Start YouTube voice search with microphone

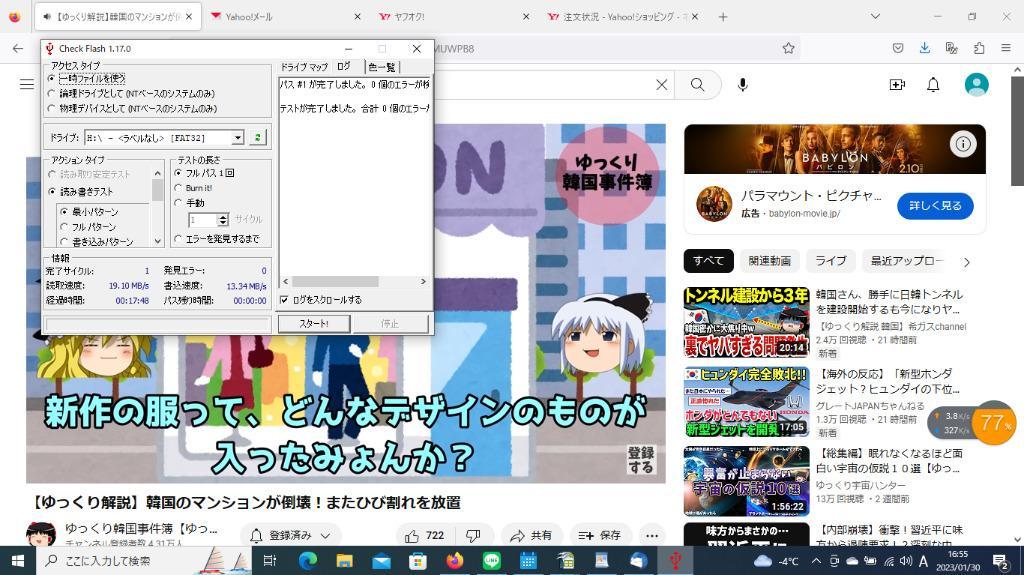click(x=743, y=85)
